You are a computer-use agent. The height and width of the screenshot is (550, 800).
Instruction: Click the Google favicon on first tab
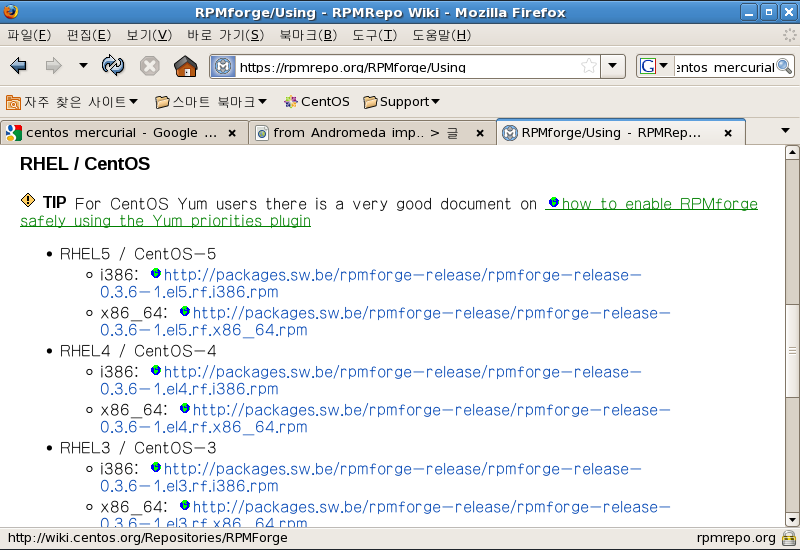pyautogui.click(x=14, y=133)
